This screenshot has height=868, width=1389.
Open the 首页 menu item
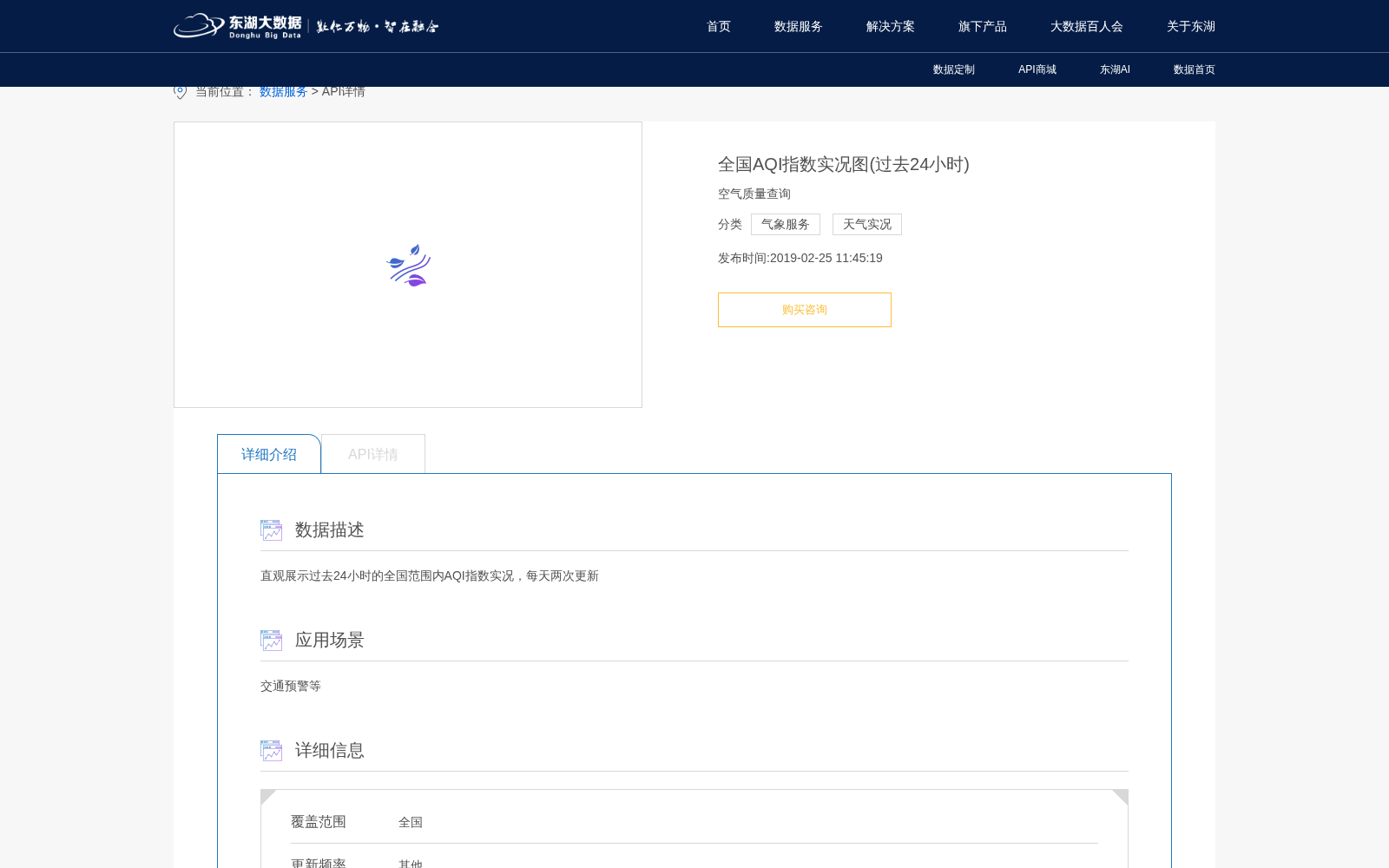pyautogui.click(x=719, y=26)
